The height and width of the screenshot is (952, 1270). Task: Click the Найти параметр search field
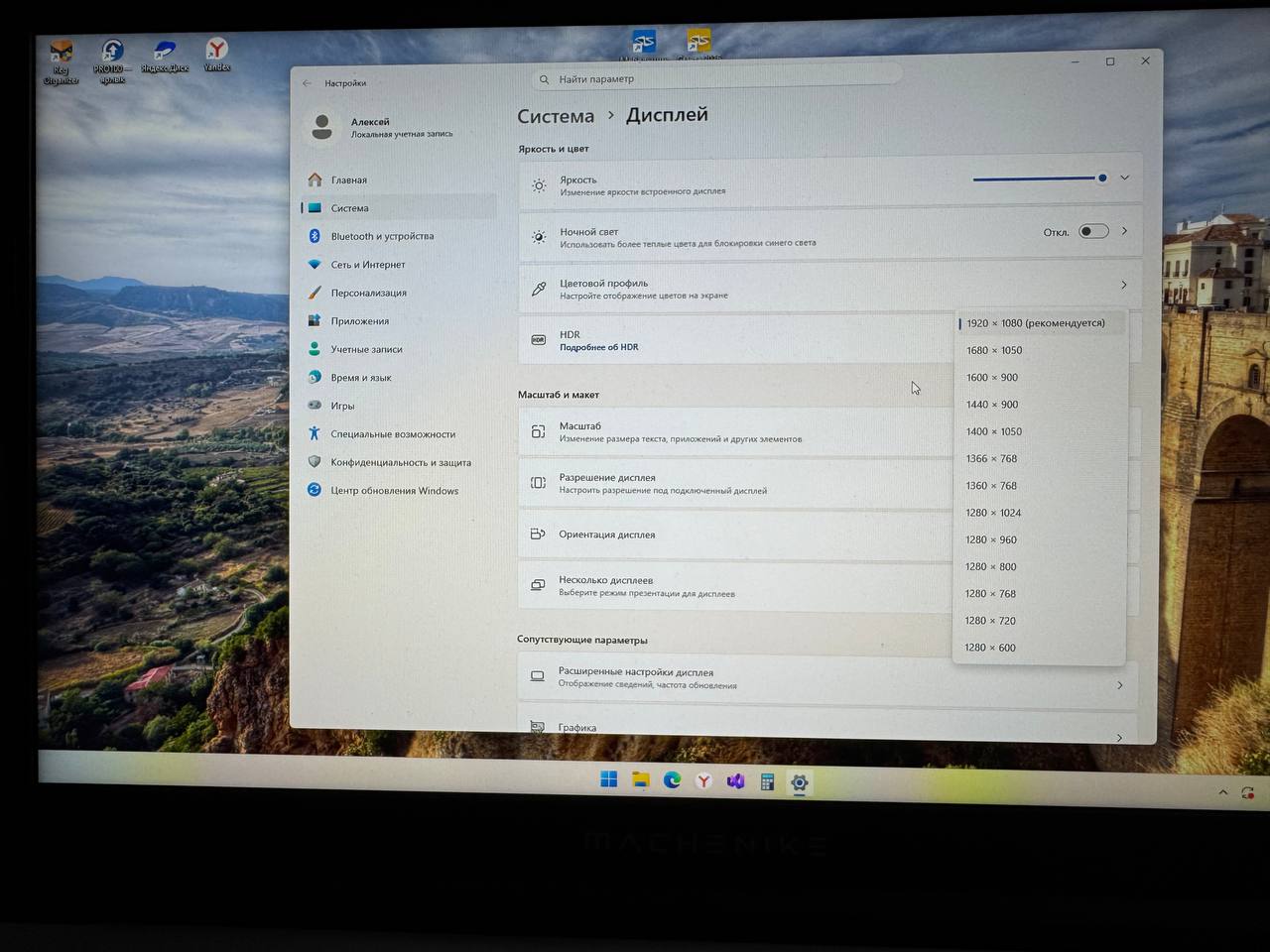click(x=717, y=79)
